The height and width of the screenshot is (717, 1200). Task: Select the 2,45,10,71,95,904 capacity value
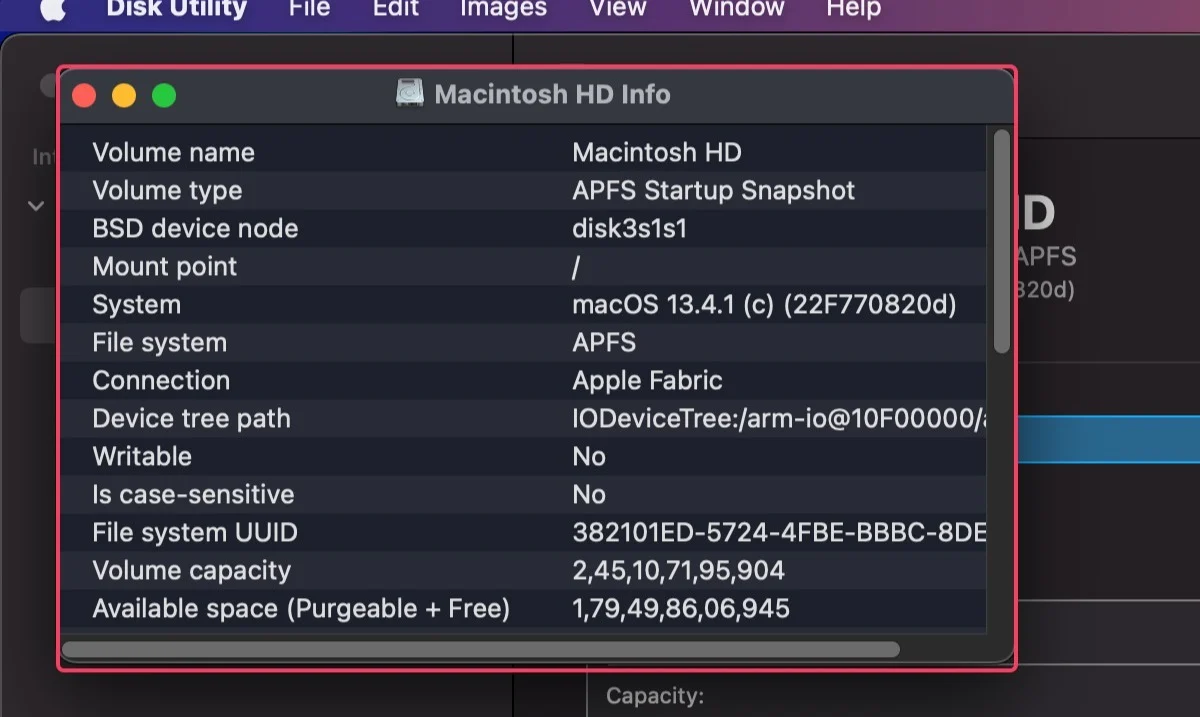(x=678, y=571)
